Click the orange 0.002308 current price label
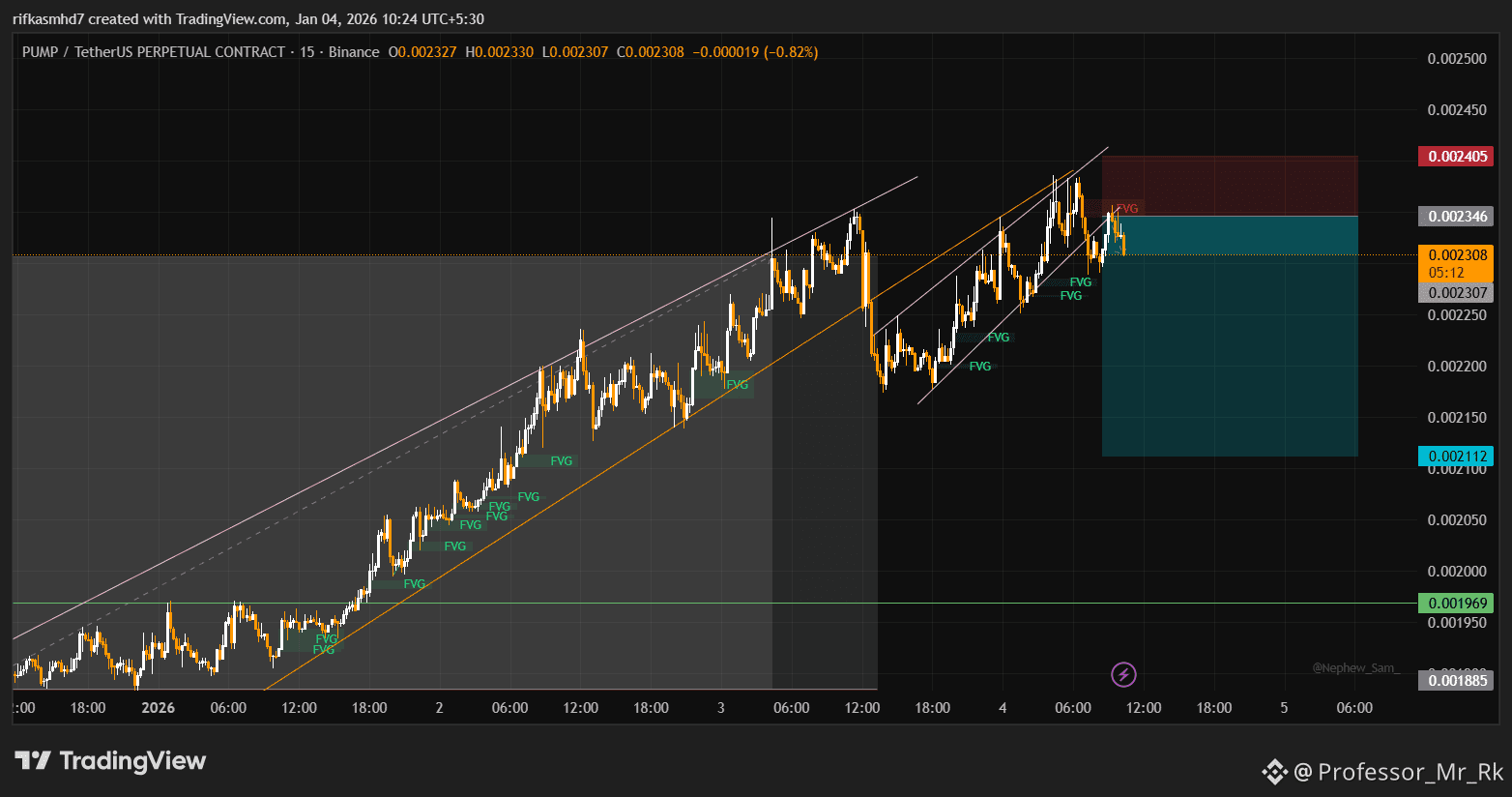 [1455, 256]
